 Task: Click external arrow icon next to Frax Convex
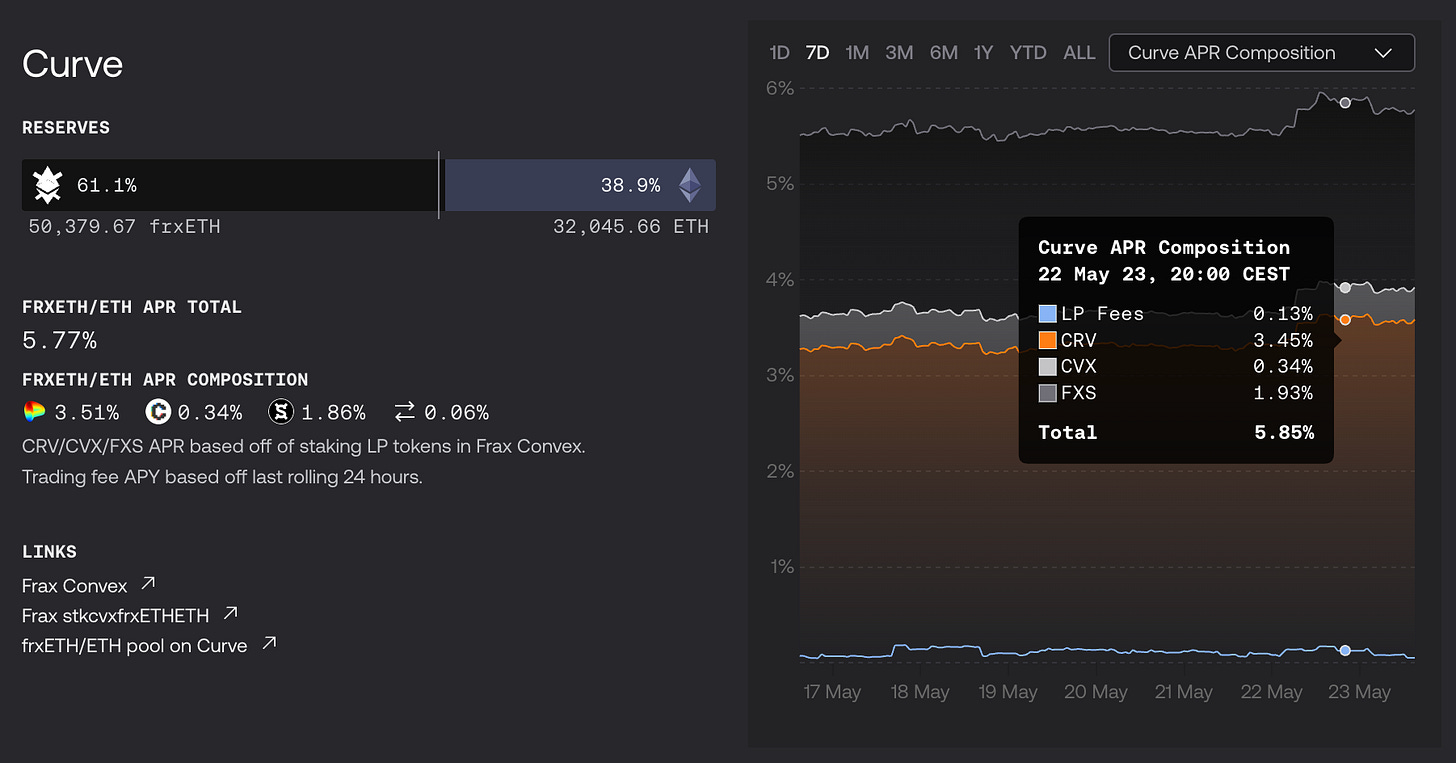point(148,583)
